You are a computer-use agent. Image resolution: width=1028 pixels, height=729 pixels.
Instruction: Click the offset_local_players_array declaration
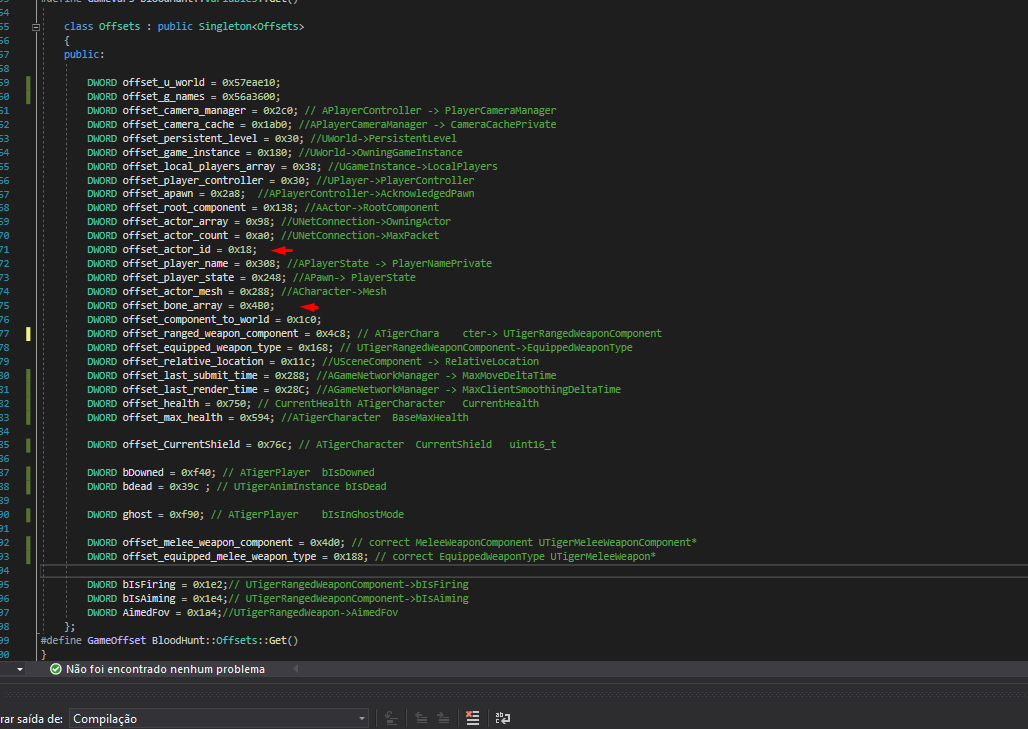click(204, 167)
